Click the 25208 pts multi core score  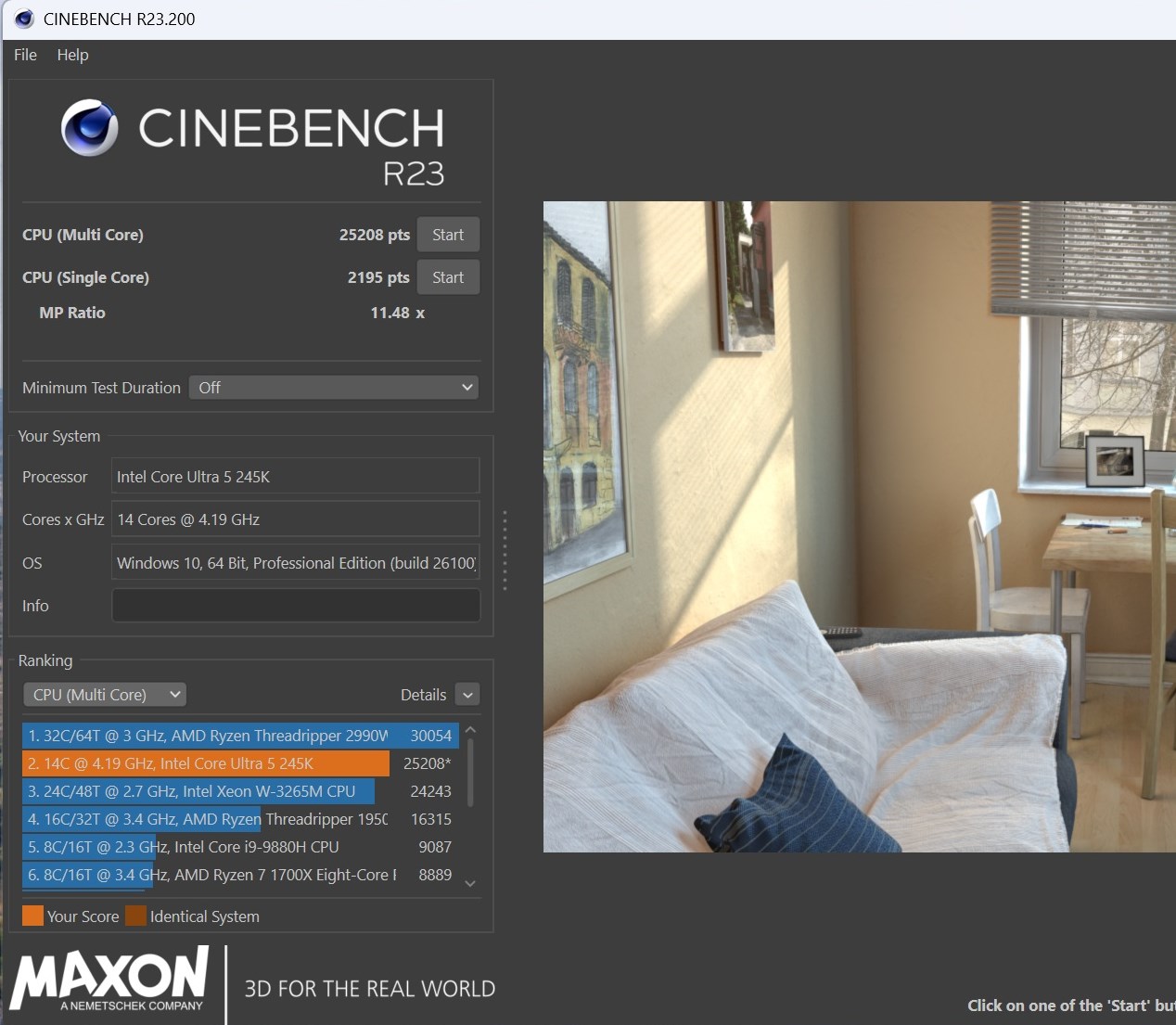(x=375, y=235)
